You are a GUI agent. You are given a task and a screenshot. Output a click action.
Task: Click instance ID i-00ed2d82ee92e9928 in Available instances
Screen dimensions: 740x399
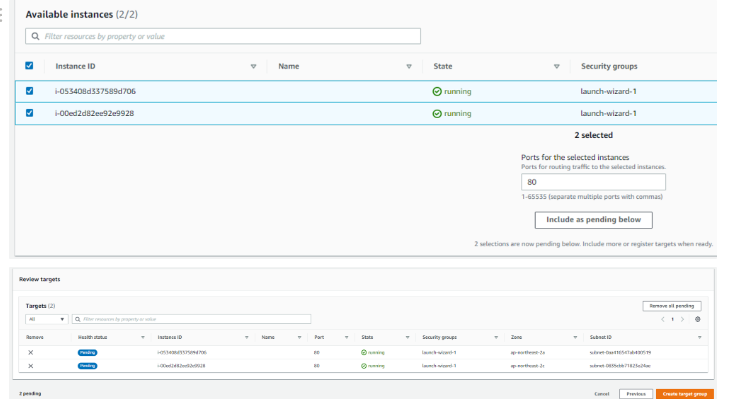(94, 114)
